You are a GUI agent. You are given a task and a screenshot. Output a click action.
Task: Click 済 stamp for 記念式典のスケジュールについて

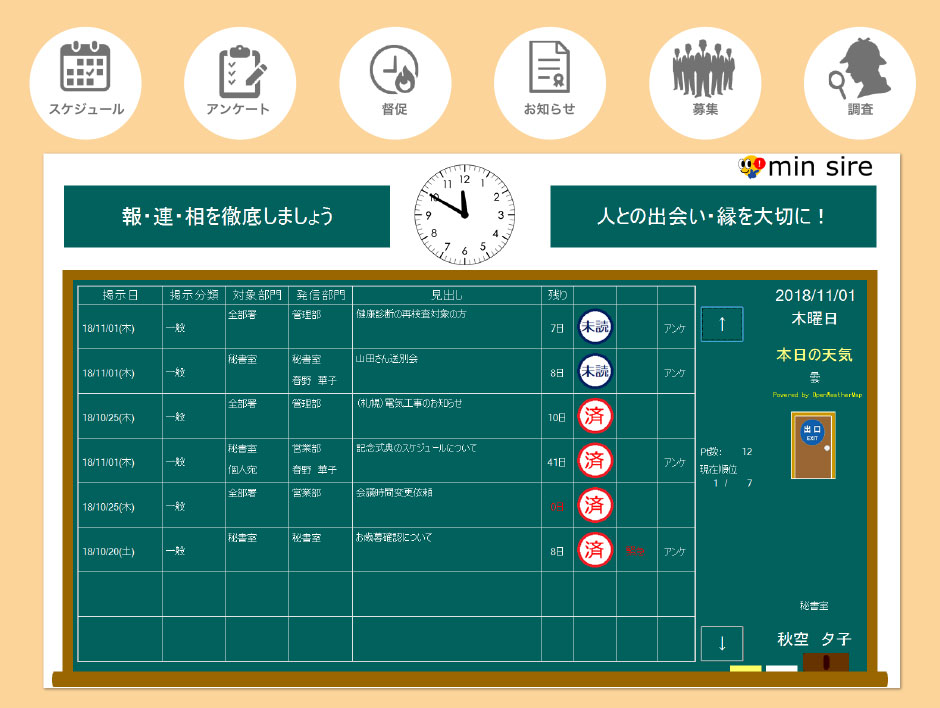click(595, 460)
